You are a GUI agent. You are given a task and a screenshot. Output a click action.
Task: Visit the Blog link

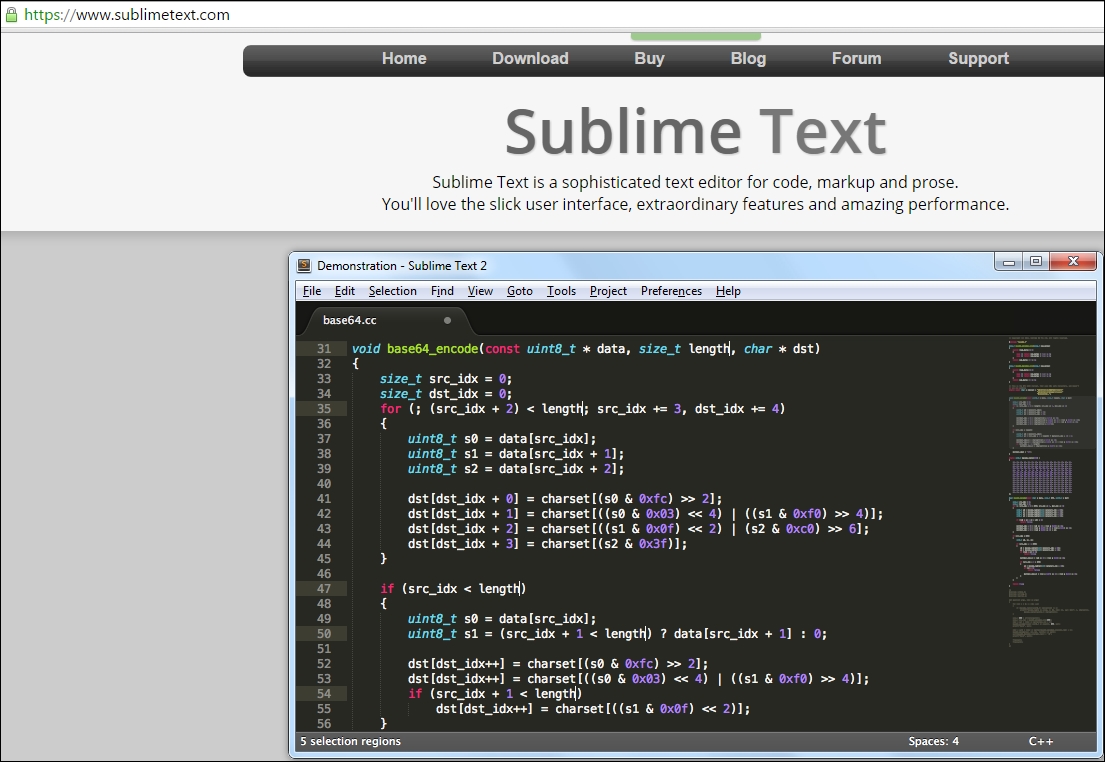click(748, 59)
